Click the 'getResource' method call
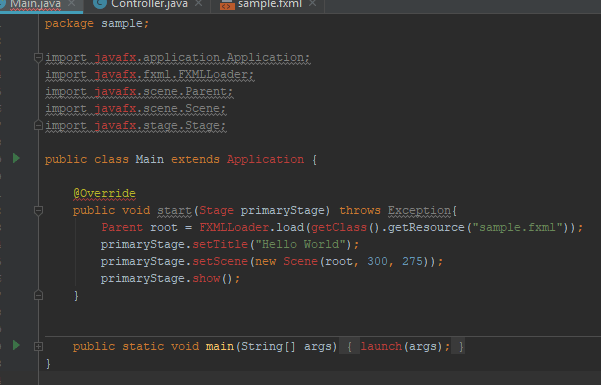Image resolution: width=601 pixels, height=385 pixels. [426, 227]
